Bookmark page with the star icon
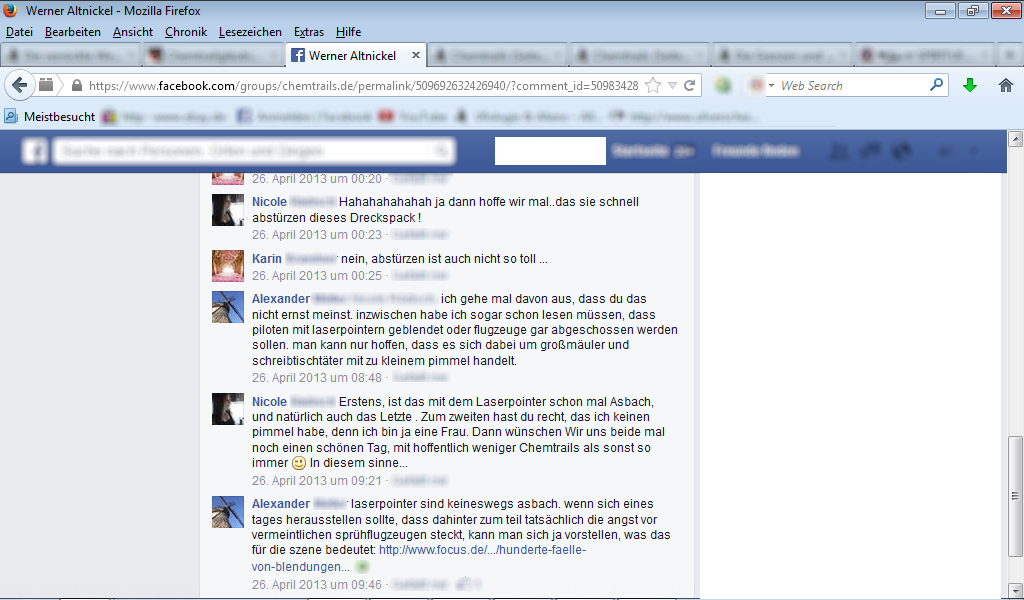Screen dimensions: 1024x600 pos(652,86)
